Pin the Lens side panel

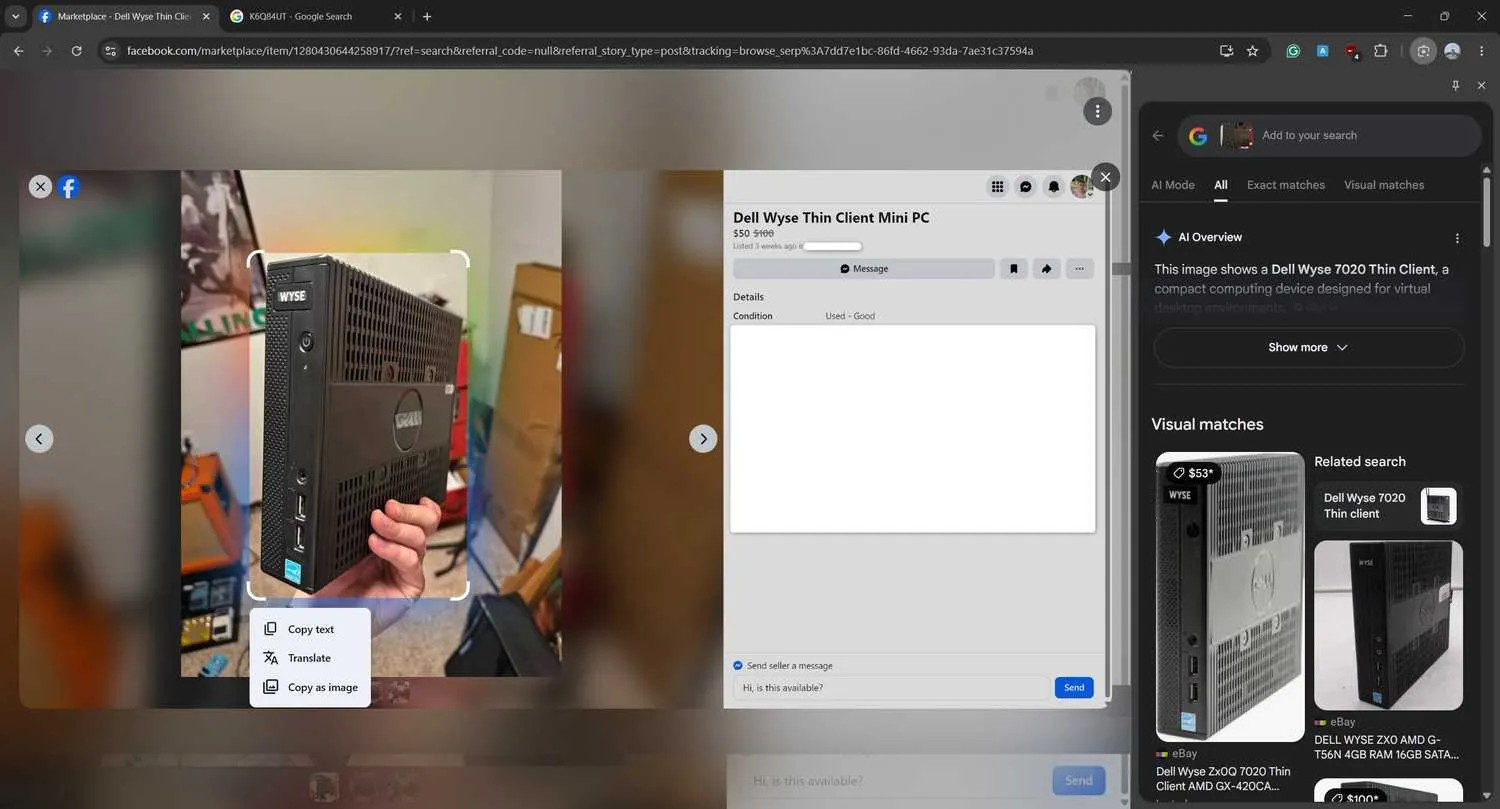point(1456,86)
